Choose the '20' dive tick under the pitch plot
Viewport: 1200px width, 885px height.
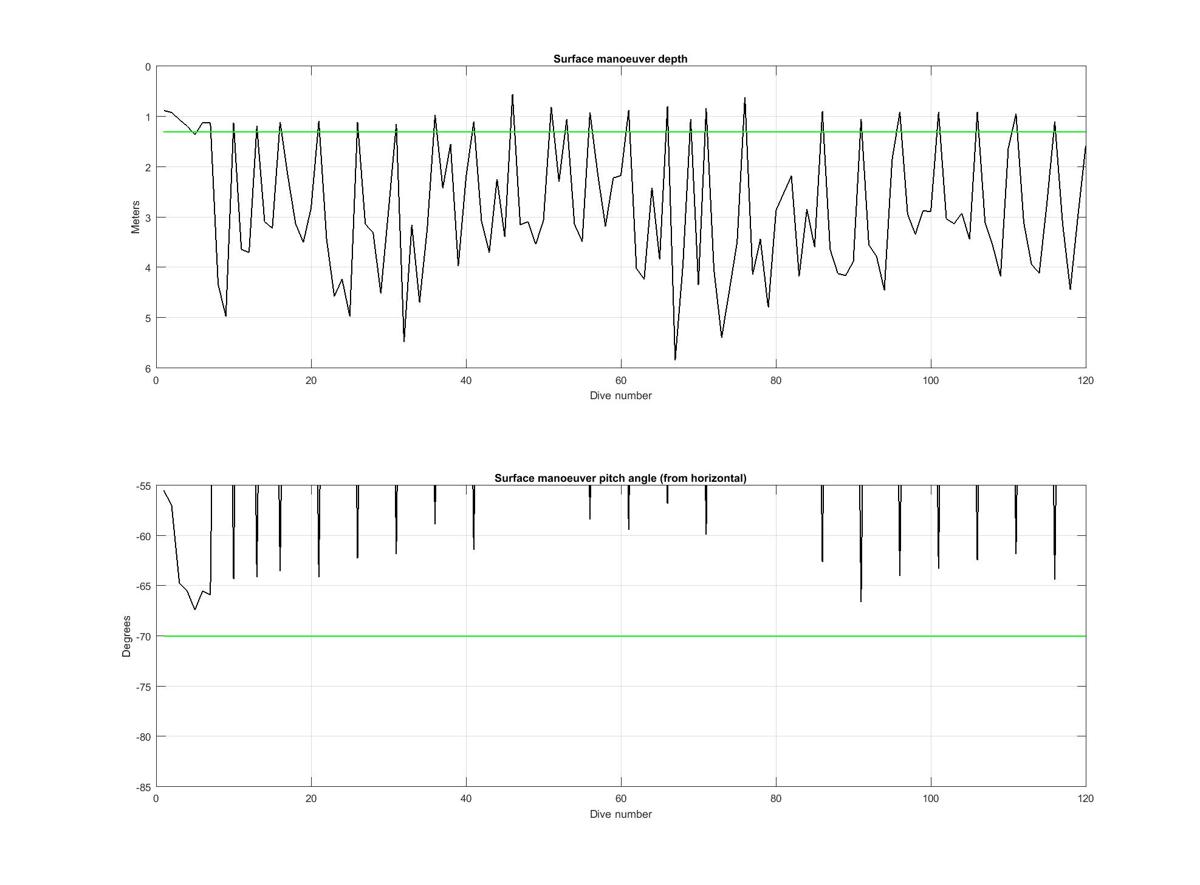311,799
